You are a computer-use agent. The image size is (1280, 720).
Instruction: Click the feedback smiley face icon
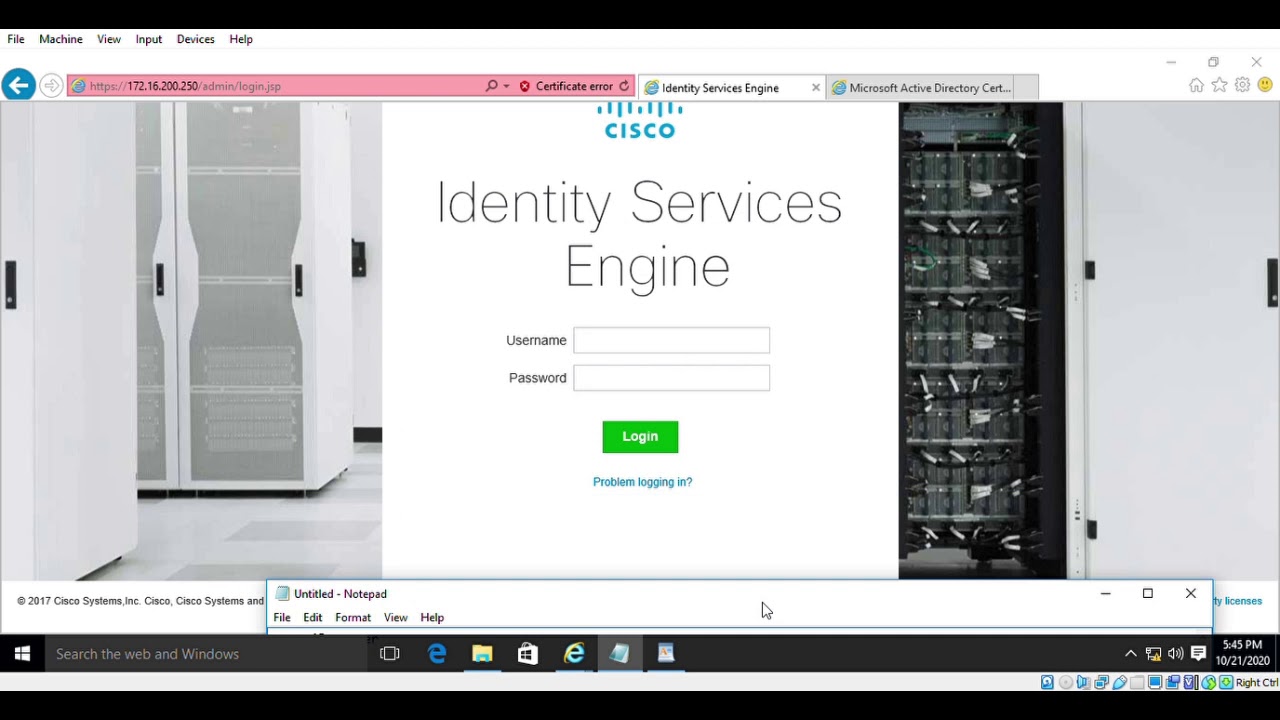click(x=1265, y=86)
